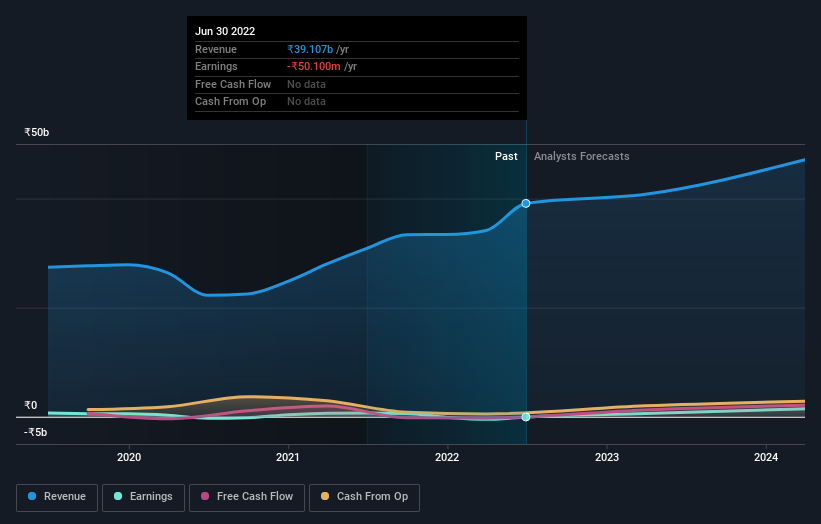Click the Analysts Forecasts label
821x524 pixels.
(581, 156)
